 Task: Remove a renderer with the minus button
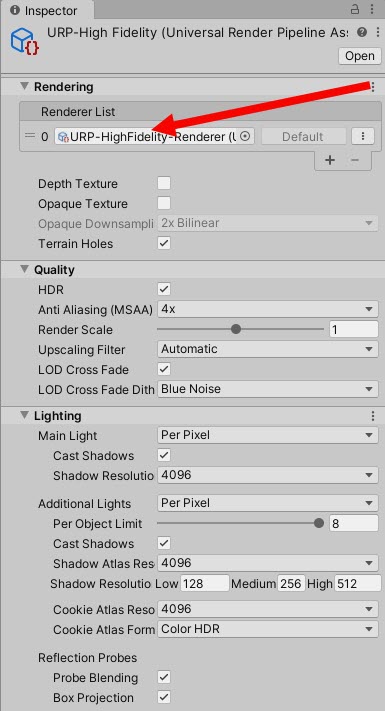click(x=355, y=160)
